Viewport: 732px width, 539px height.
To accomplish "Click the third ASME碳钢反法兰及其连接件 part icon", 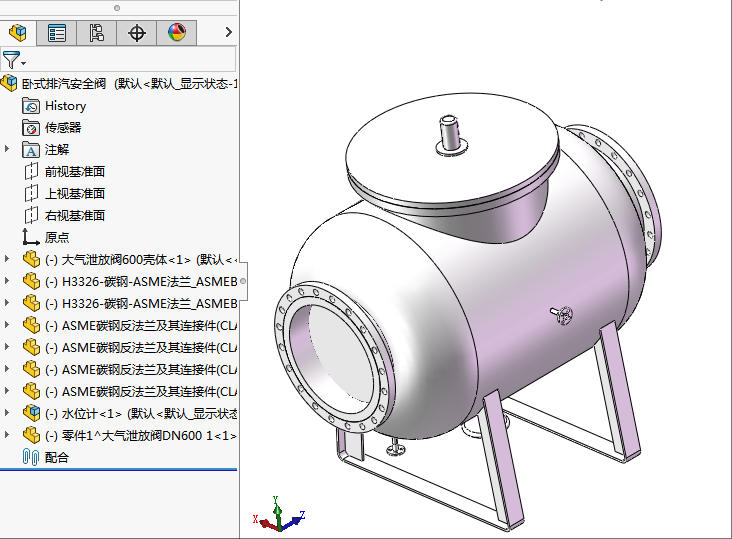I will pyautogui.click(x=31, y=369).
